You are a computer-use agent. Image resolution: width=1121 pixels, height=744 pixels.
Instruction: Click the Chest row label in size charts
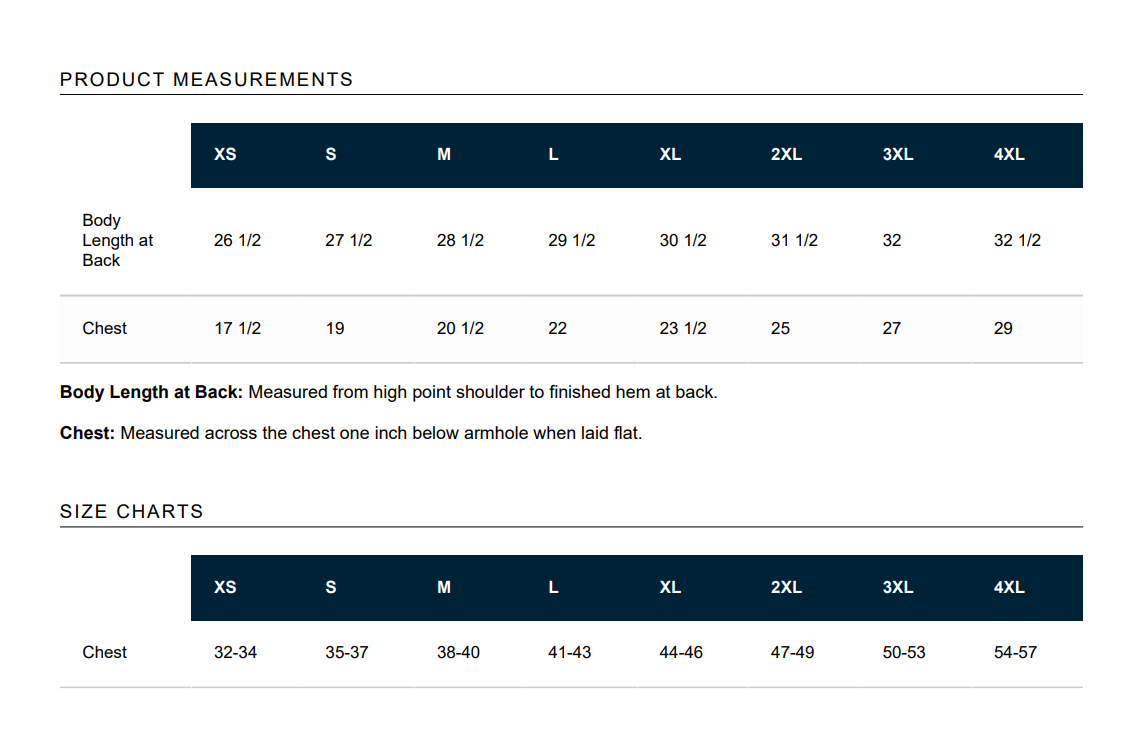[x=104, y=652]
